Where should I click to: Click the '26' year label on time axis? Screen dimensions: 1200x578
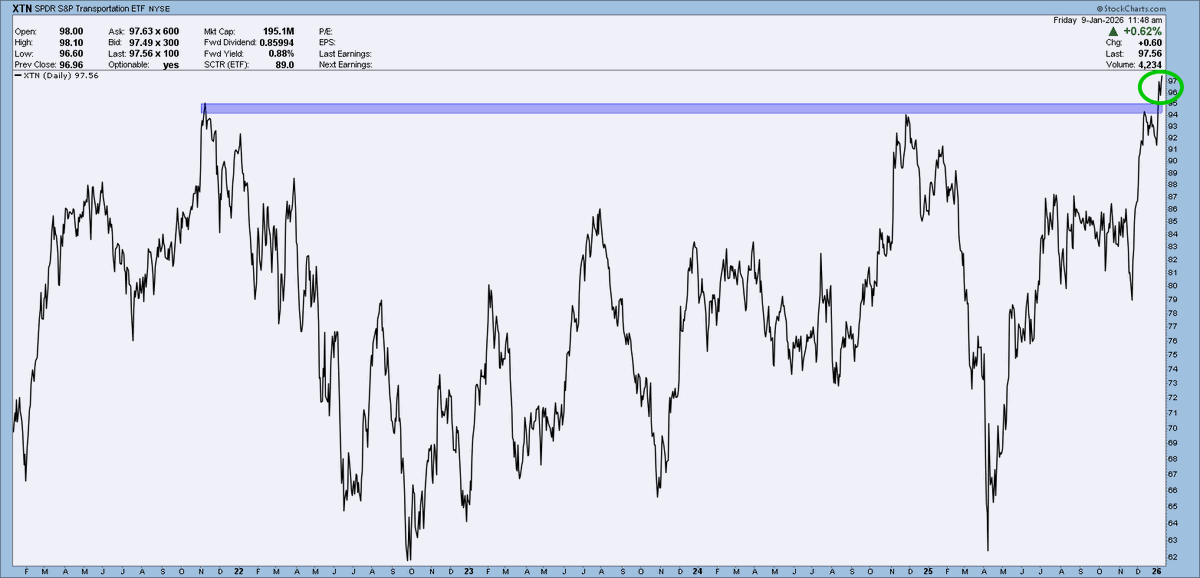1157,572
